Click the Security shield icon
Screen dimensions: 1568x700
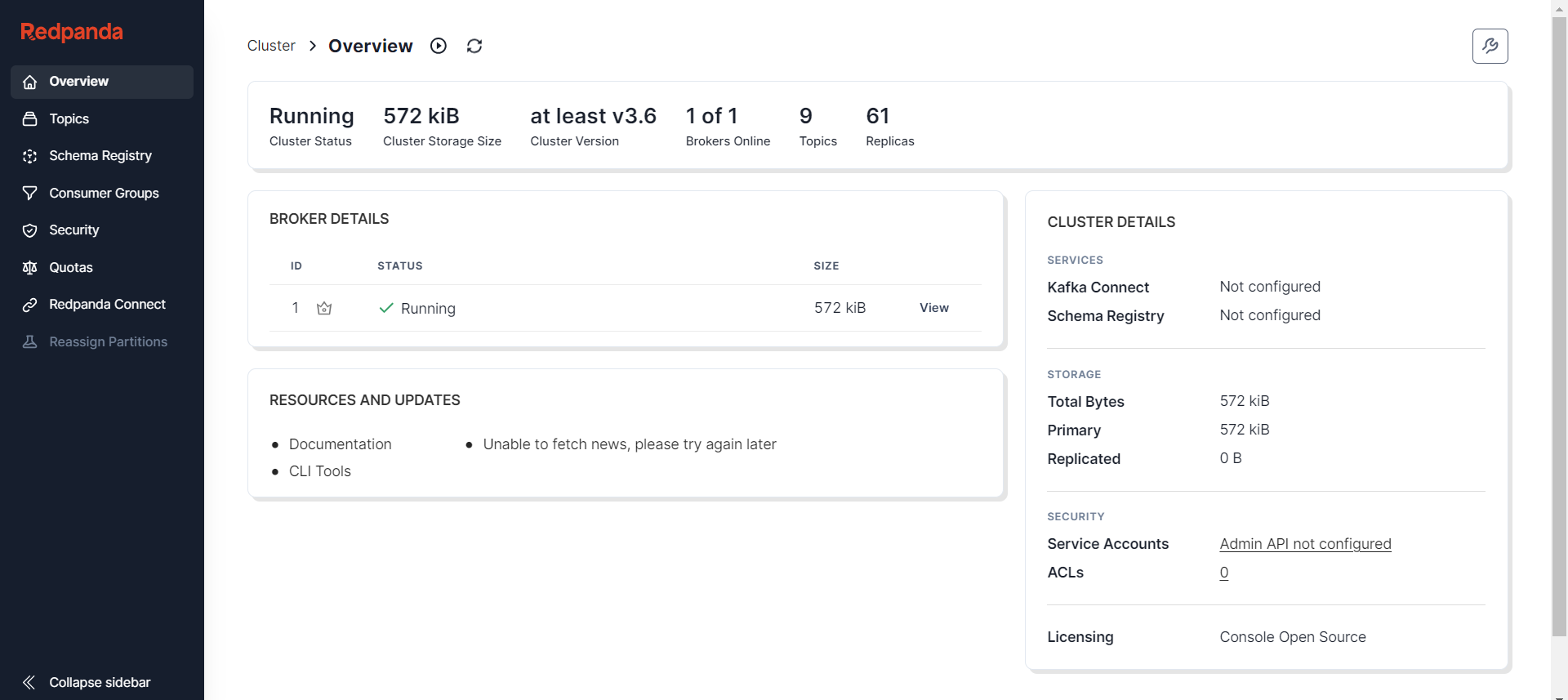(x=30, y=230)
